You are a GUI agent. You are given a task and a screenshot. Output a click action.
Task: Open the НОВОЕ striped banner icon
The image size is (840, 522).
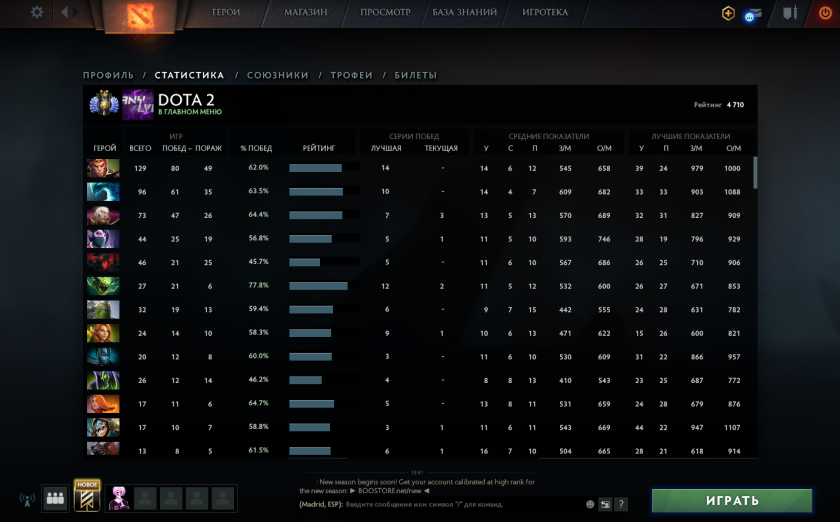point(87,495)
